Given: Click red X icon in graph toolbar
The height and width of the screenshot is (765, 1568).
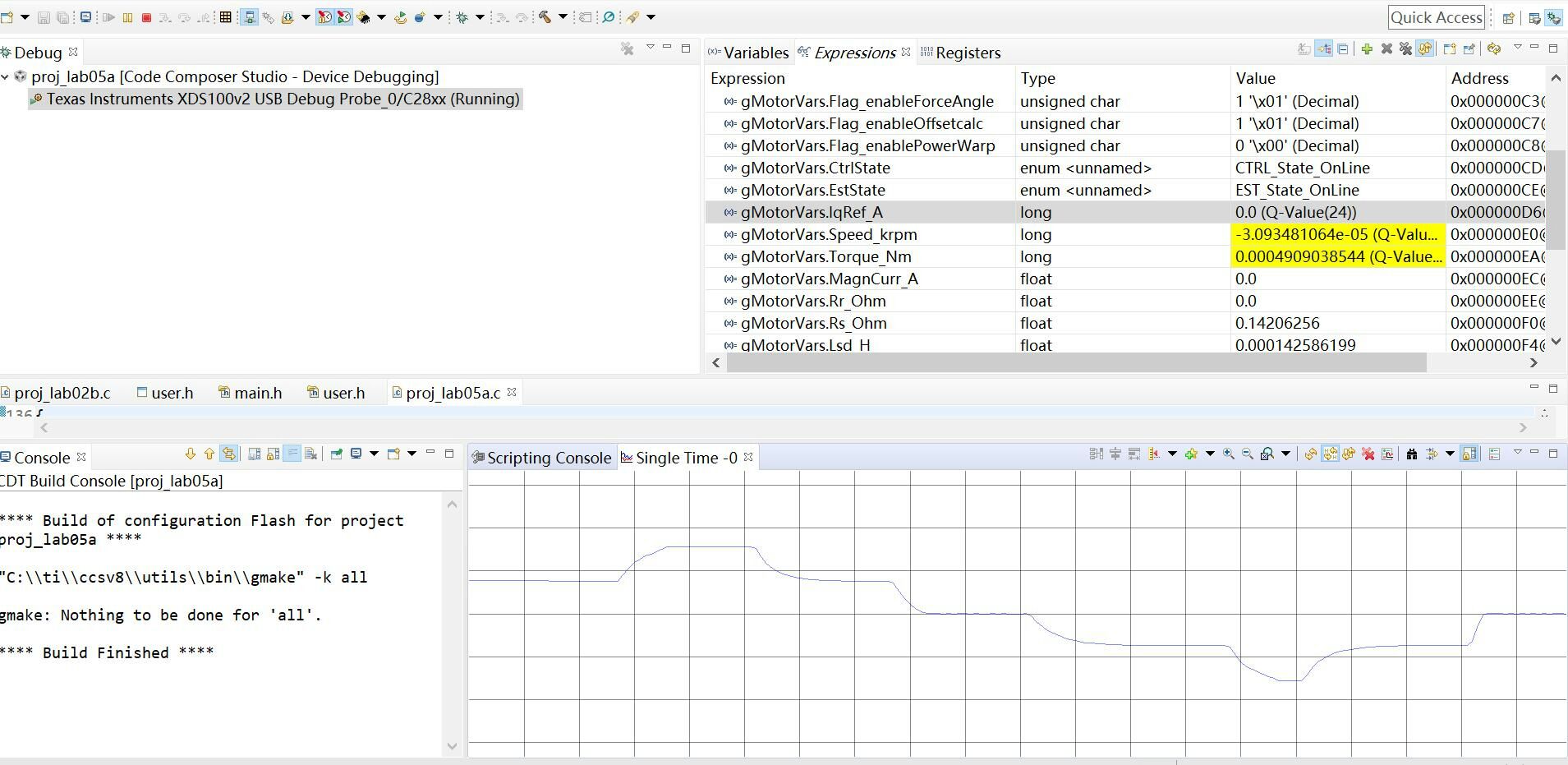Looking at the screenshot, I should [1368, 454].
